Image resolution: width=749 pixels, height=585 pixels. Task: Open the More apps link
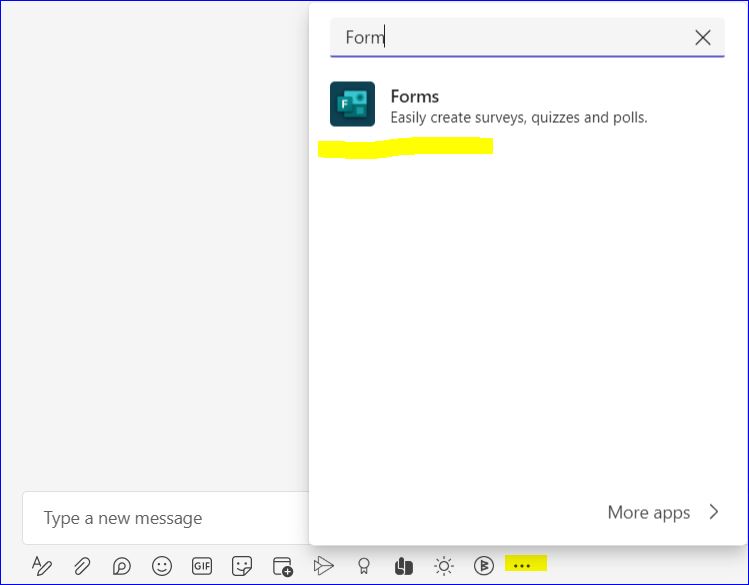(649, 512)
